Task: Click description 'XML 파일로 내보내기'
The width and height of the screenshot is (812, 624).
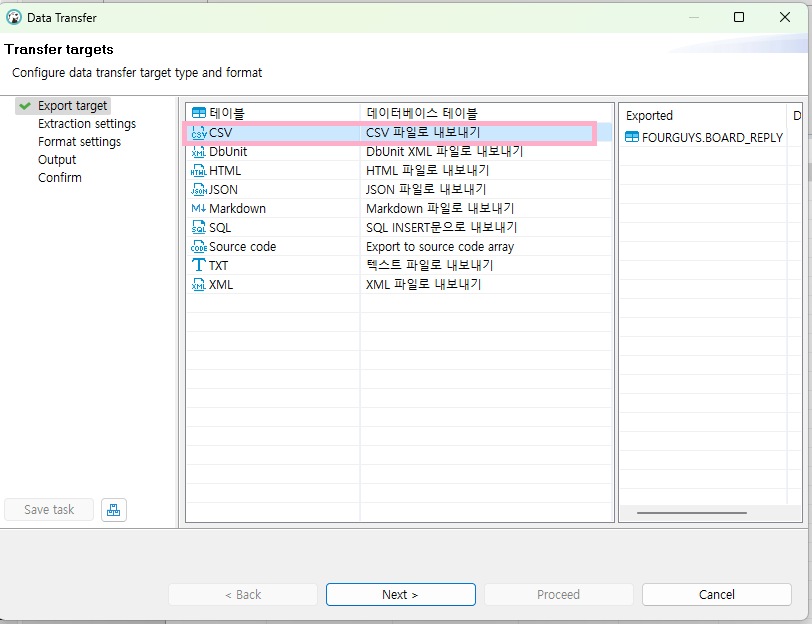Action: pyautogui.click(x=424, y=284)
